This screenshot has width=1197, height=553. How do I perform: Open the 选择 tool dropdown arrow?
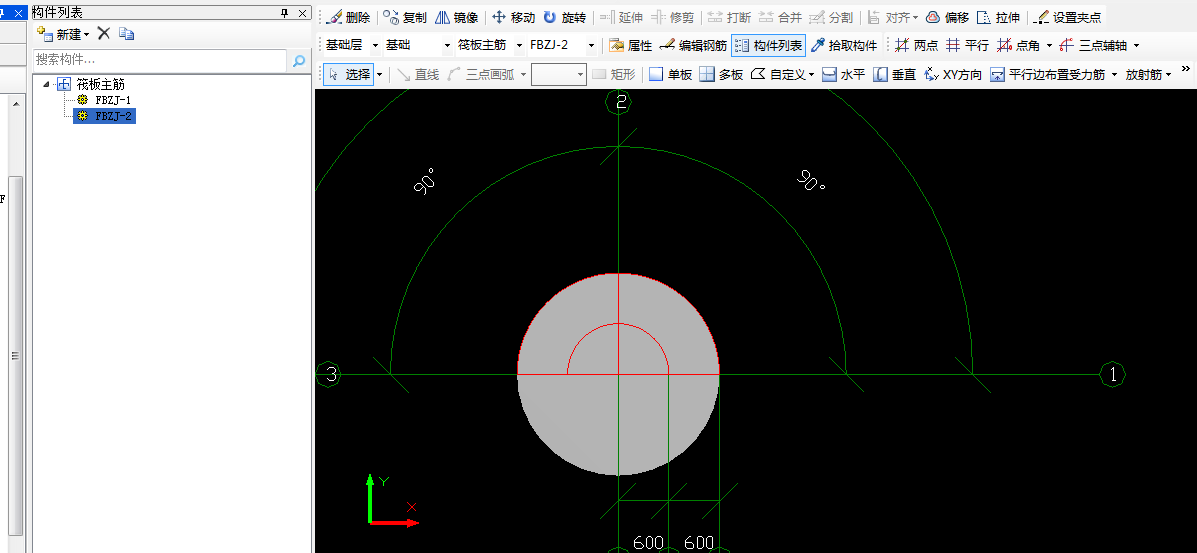click(379, 75)
